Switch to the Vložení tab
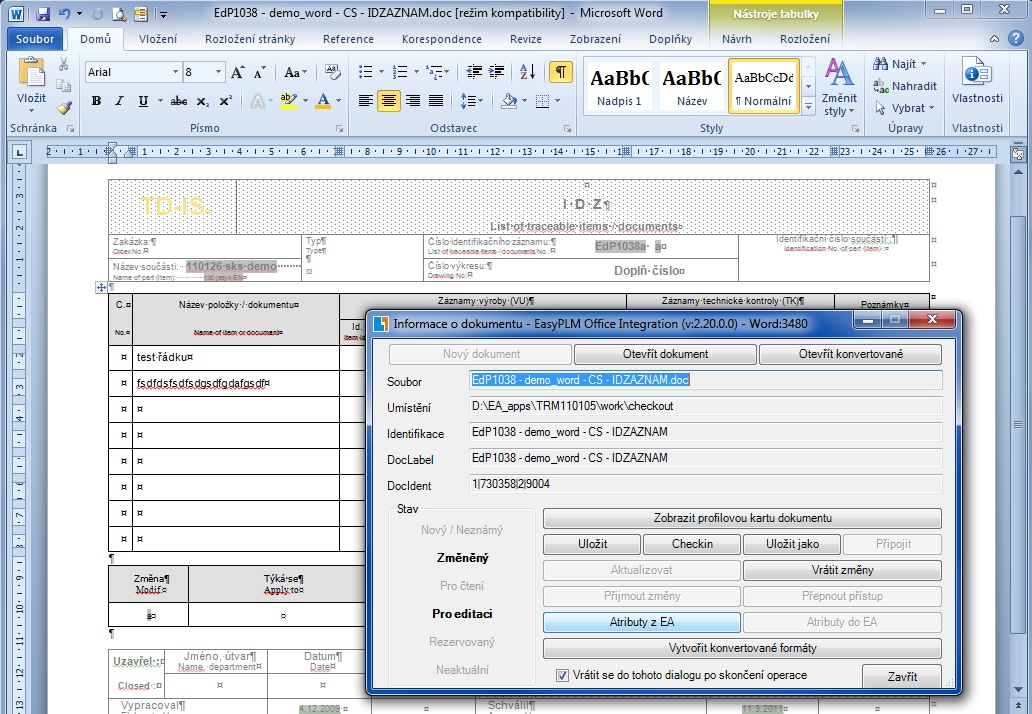Screen dimensions: 1032x714 coord(158,39)
